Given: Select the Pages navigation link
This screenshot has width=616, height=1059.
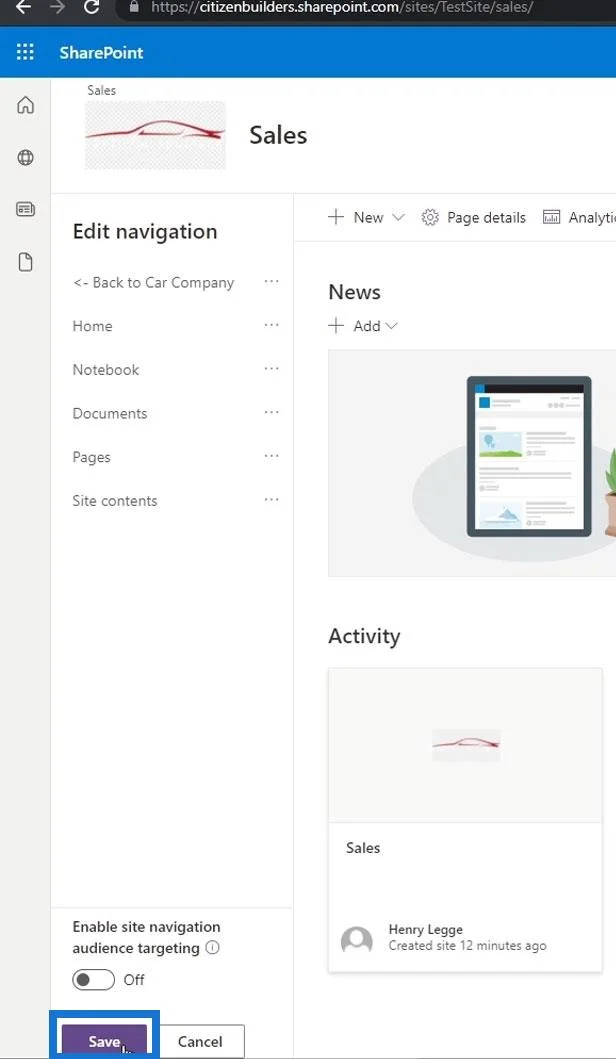Looking at the screenshot, I should (91, 457).
